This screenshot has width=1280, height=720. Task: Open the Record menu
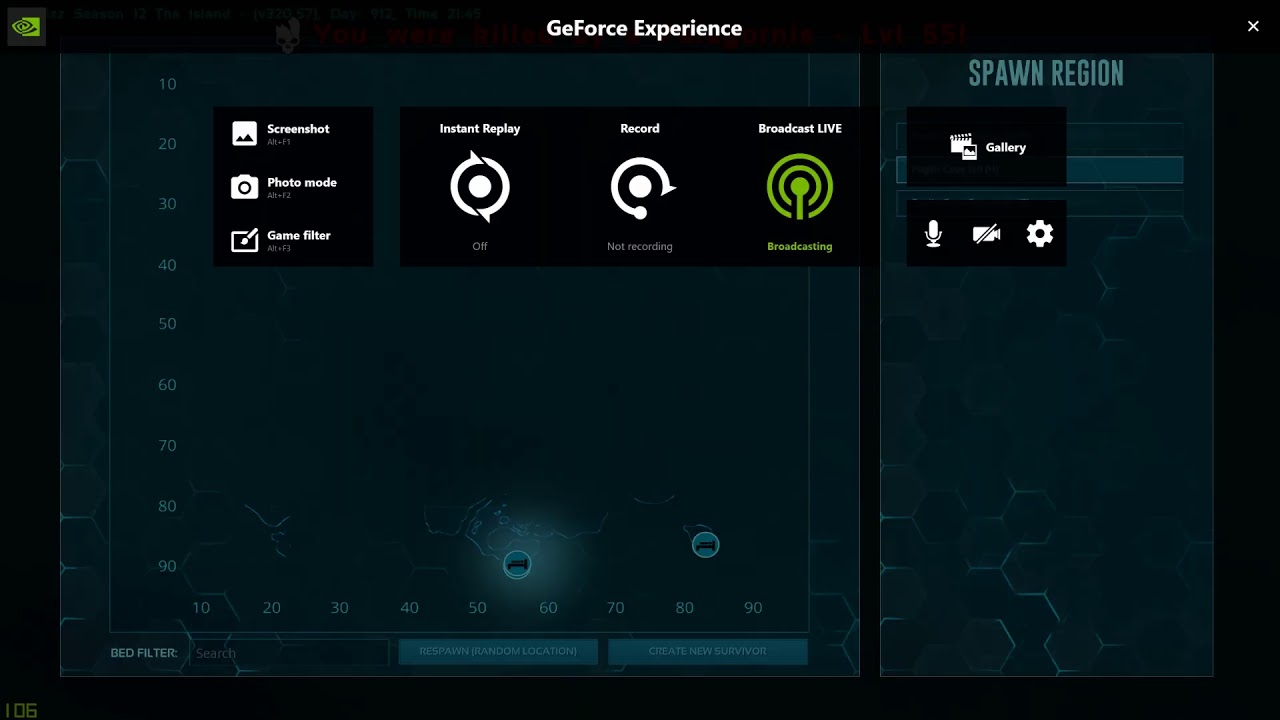click(x=640, y=187)
